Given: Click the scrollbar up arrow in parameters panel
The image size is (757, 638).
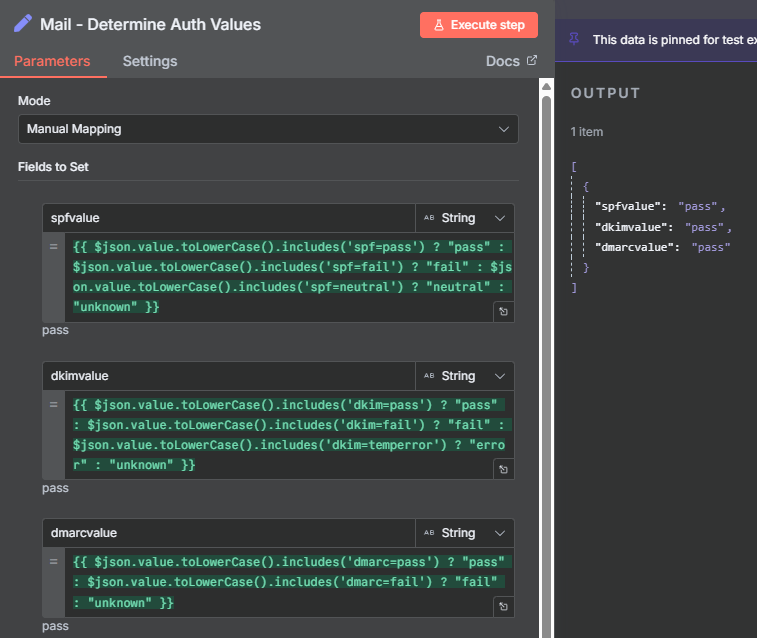Looking at the screenshot, I should coord(546,88).
